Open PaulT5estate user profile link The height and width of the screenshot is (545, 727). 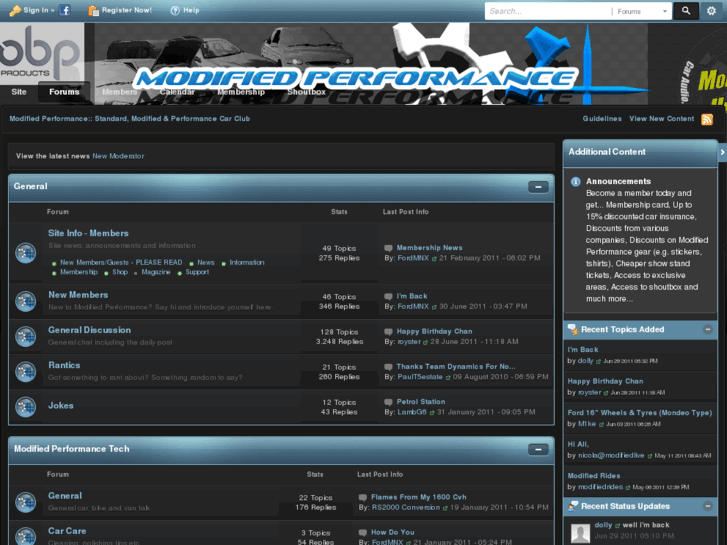tap(420, 377)
